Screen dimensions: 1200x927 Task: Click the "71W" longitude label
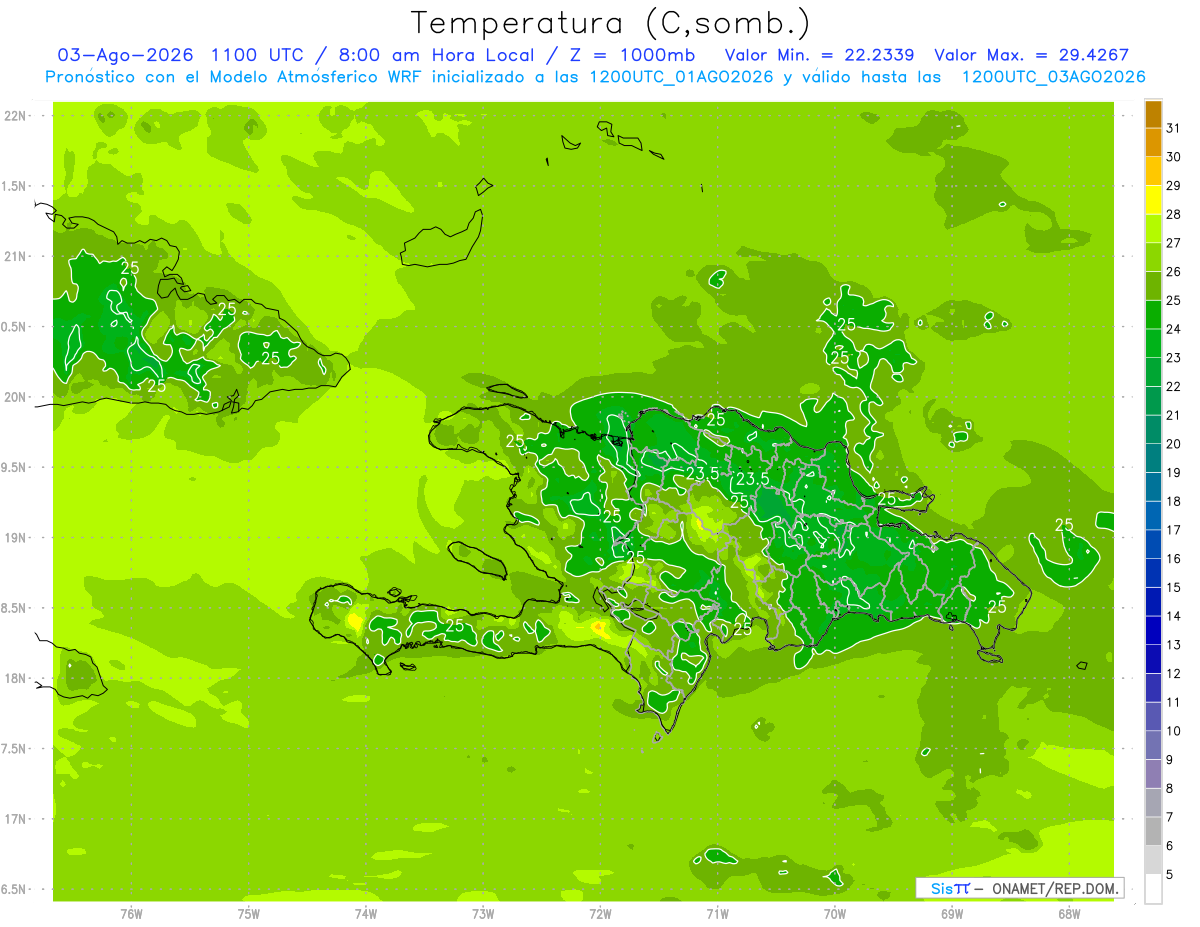(717, 914)
